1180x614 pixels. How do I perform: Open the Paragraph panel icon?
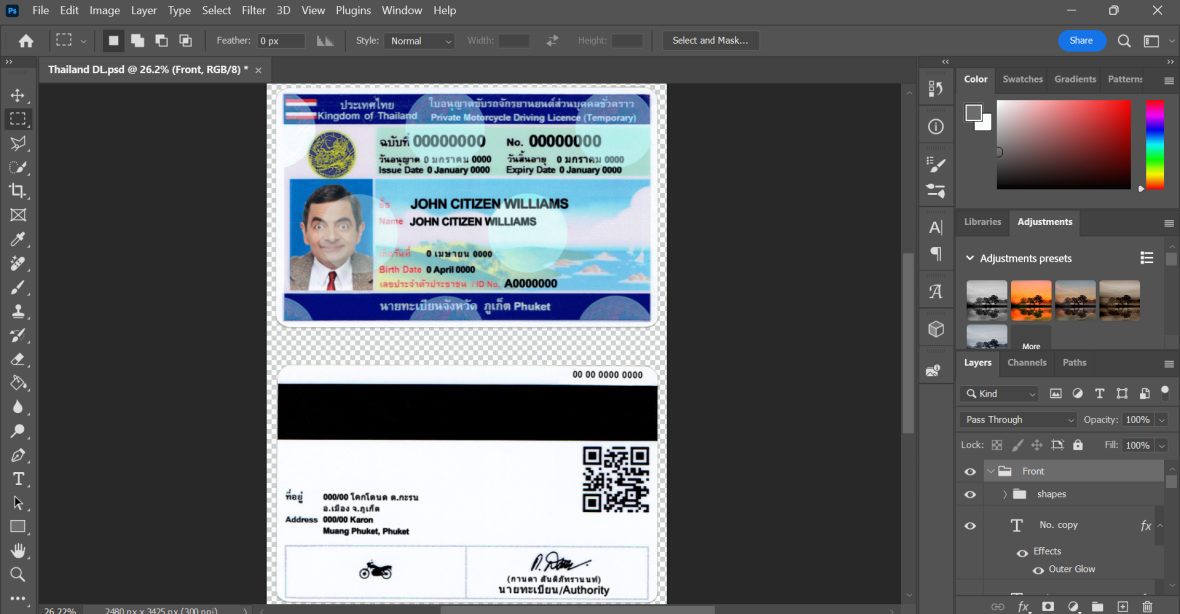point(935,255)
